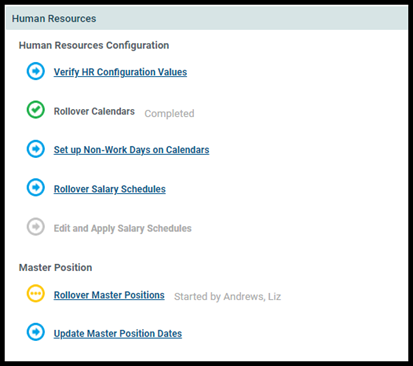The height and width of the screenshot is (366, 413).
Task: Click disabled Edit and Apply Salary Schedules
Action: tap(123, 228)
